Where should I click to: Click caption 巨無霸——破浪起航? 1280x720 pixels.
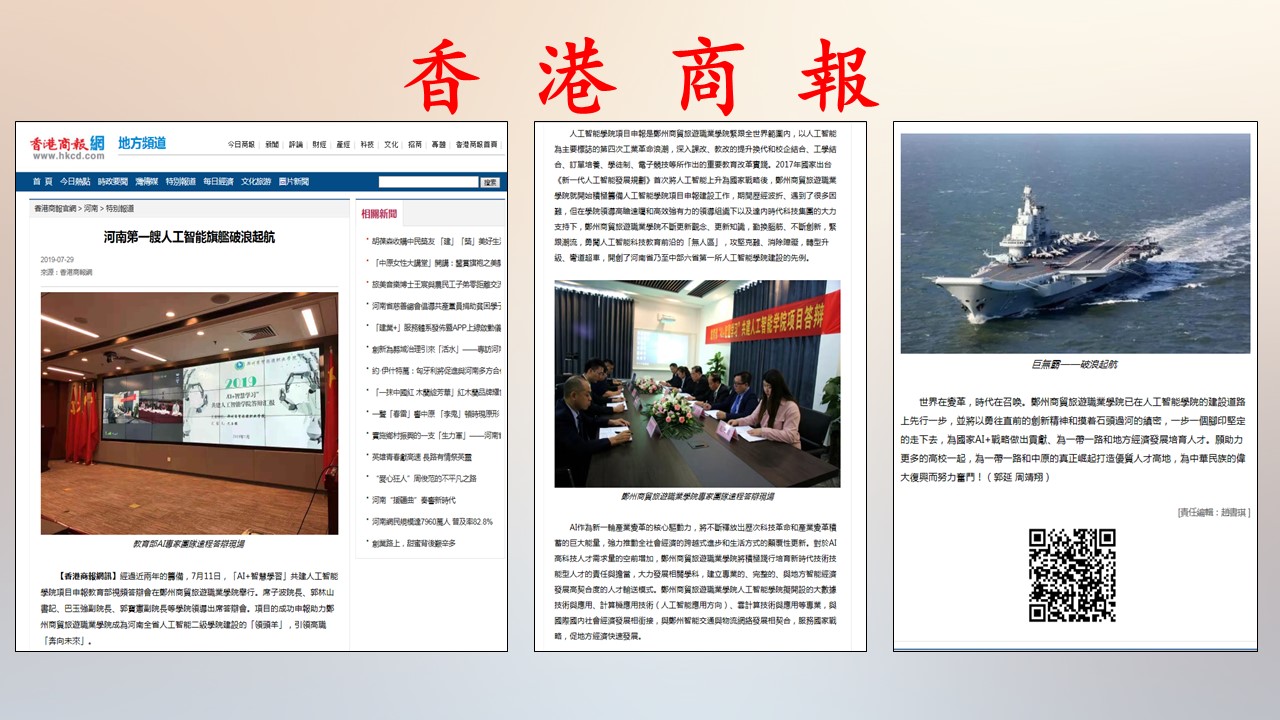click(1075, 365)
